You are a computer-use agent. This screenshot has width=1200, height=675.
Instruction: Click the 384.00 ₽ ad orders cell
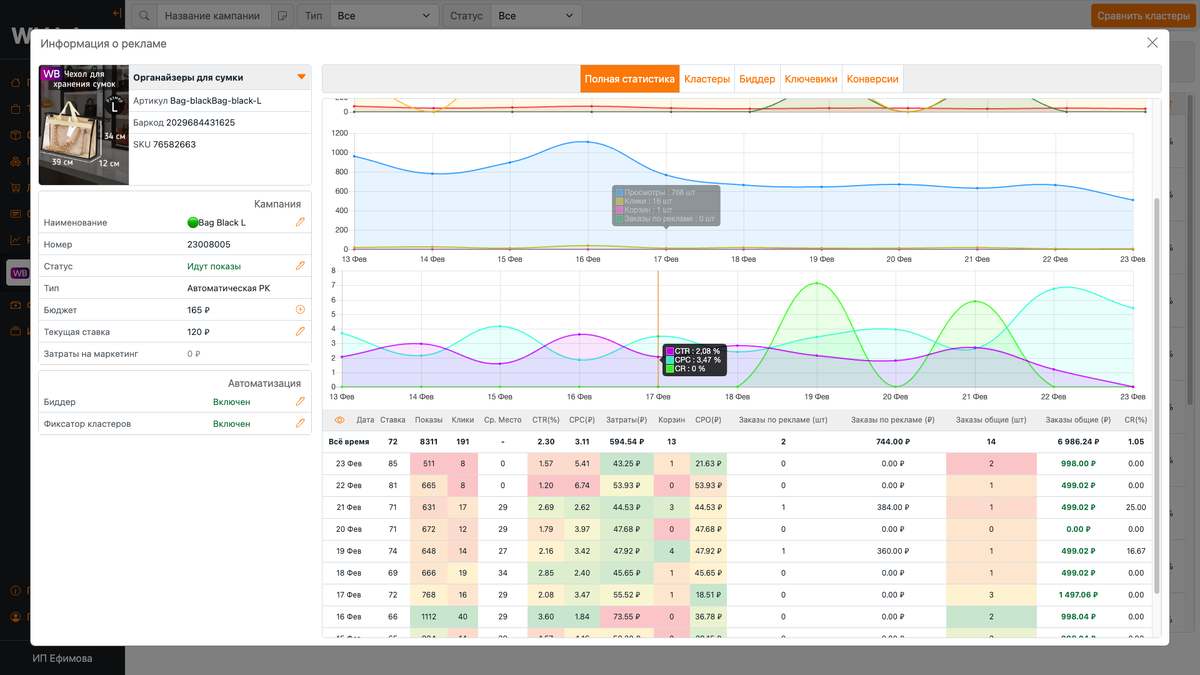(x=891, y=507)
